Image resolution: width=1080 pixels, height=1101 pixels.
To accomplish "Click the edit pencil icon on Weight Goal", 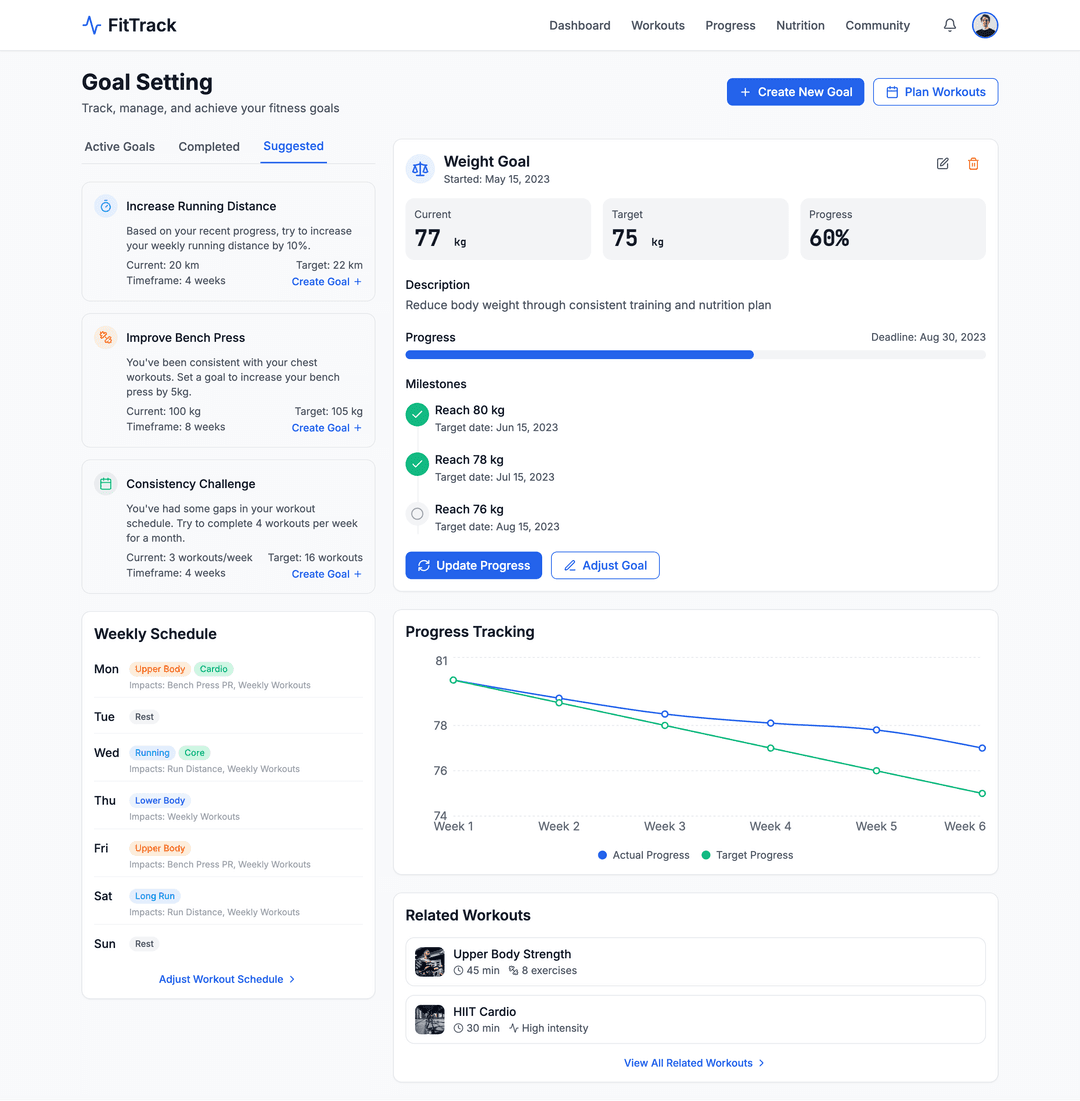I will click(942, 164).
